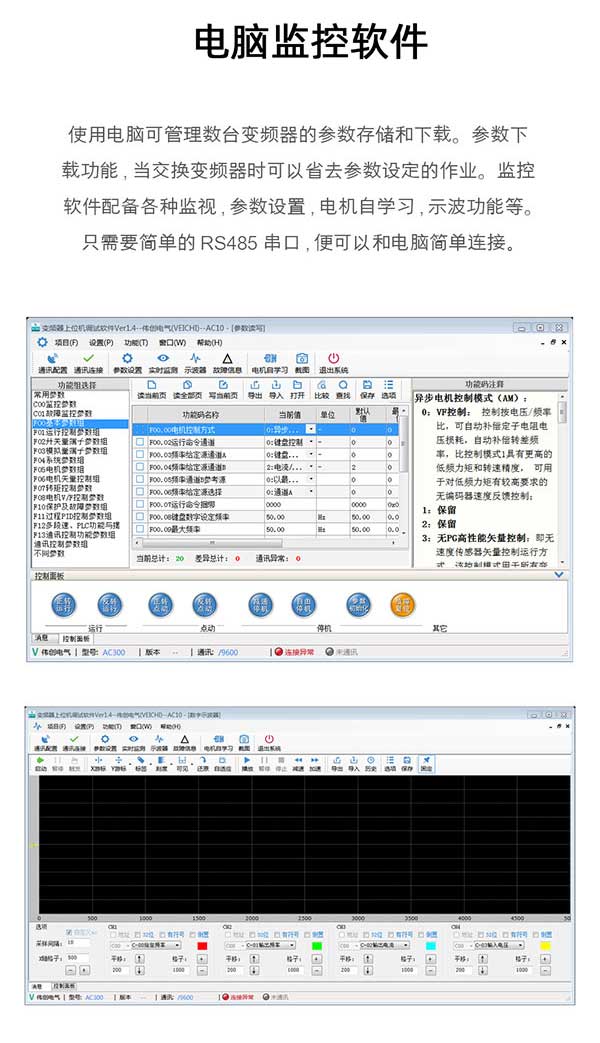Select Y游标 cursor tool in oscilloscope
Image resolution: width=600 pixels, height=1043 pixels.
point(118,764)
